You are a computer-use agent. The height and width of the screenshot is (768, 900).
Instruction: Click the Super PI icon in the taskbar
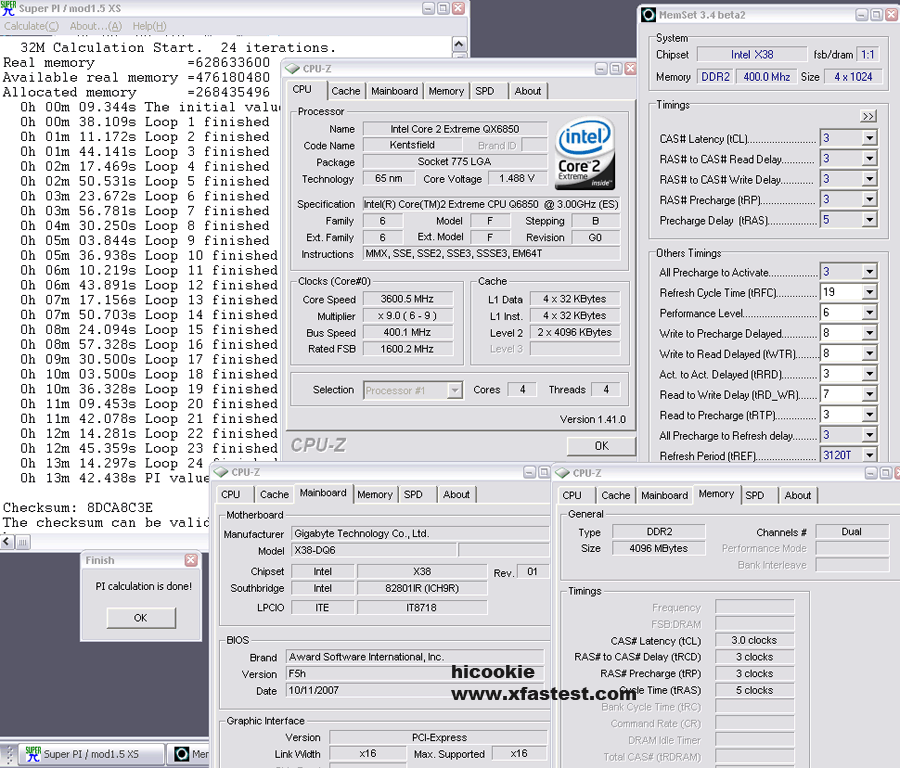coord(33,754)
